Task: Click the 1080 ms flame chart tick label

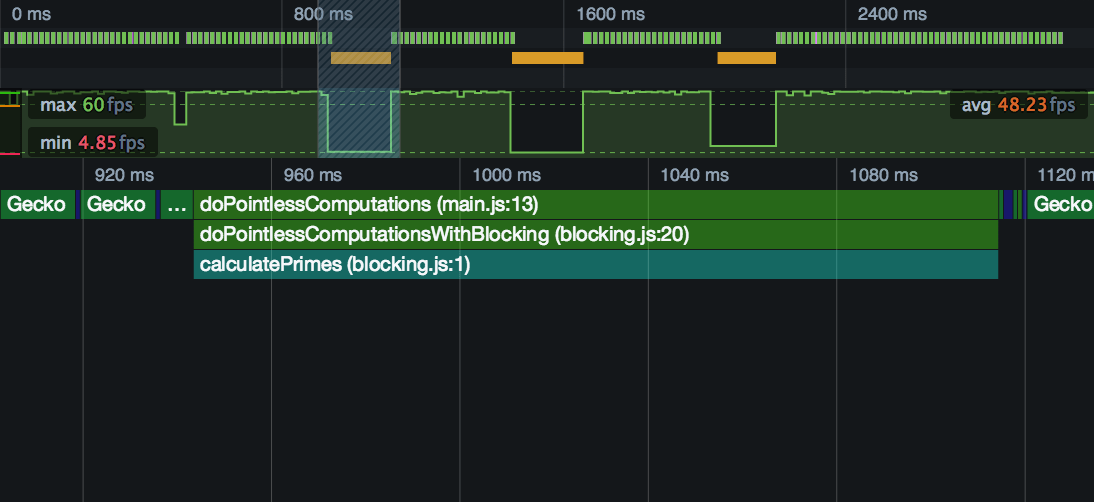Action: click(x=883, y=175)
